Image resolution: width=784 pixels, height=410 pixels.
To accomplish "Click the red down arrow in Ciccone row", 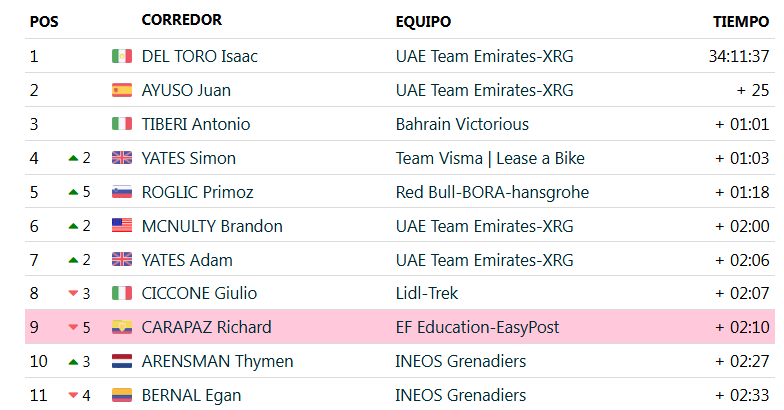I will (x=74, y=294).
